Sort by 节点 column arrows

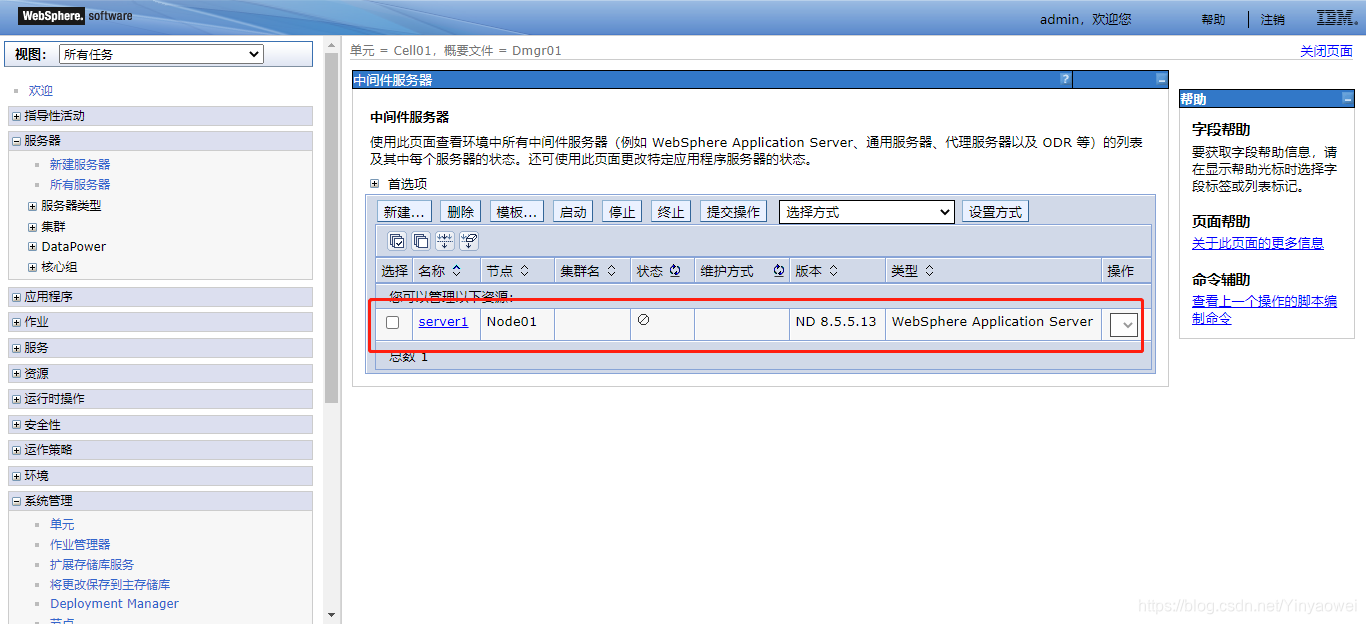coord(523,271)
